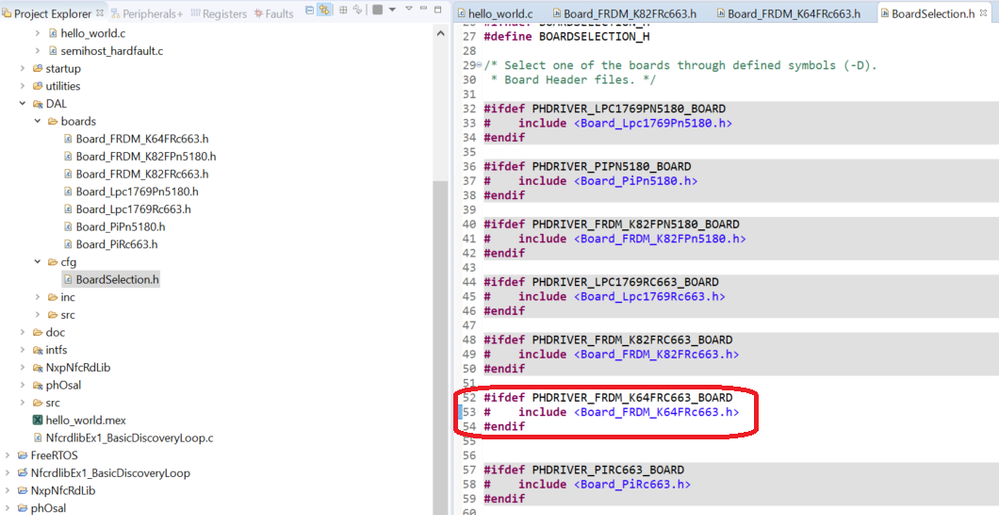Click the NfcrdlibEx1_BasicDiscoveryLoop.c file icon

point(38,438)
